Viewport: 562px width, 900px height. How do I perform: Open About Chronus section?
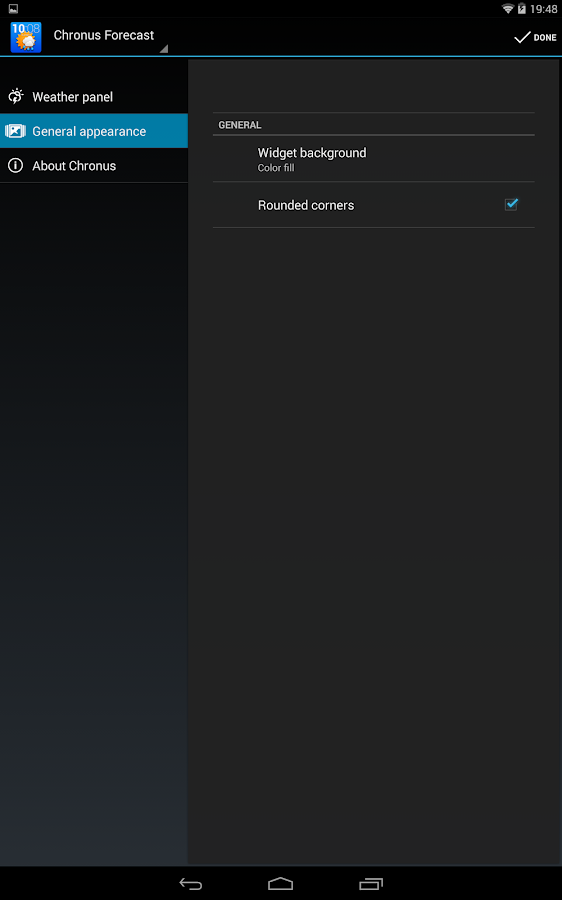click(94, 165)
